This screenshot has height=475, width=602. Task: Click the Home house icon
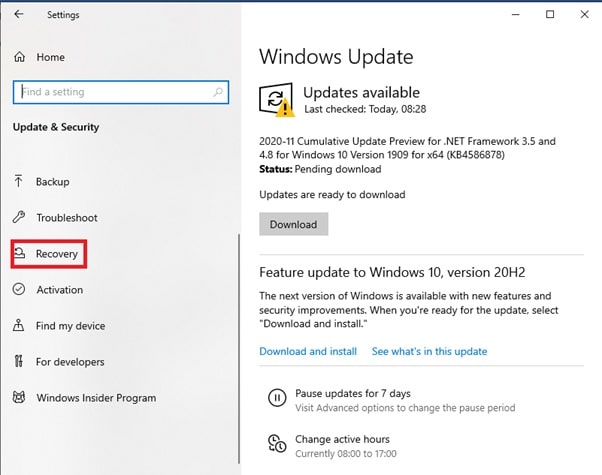pos(20,57)
